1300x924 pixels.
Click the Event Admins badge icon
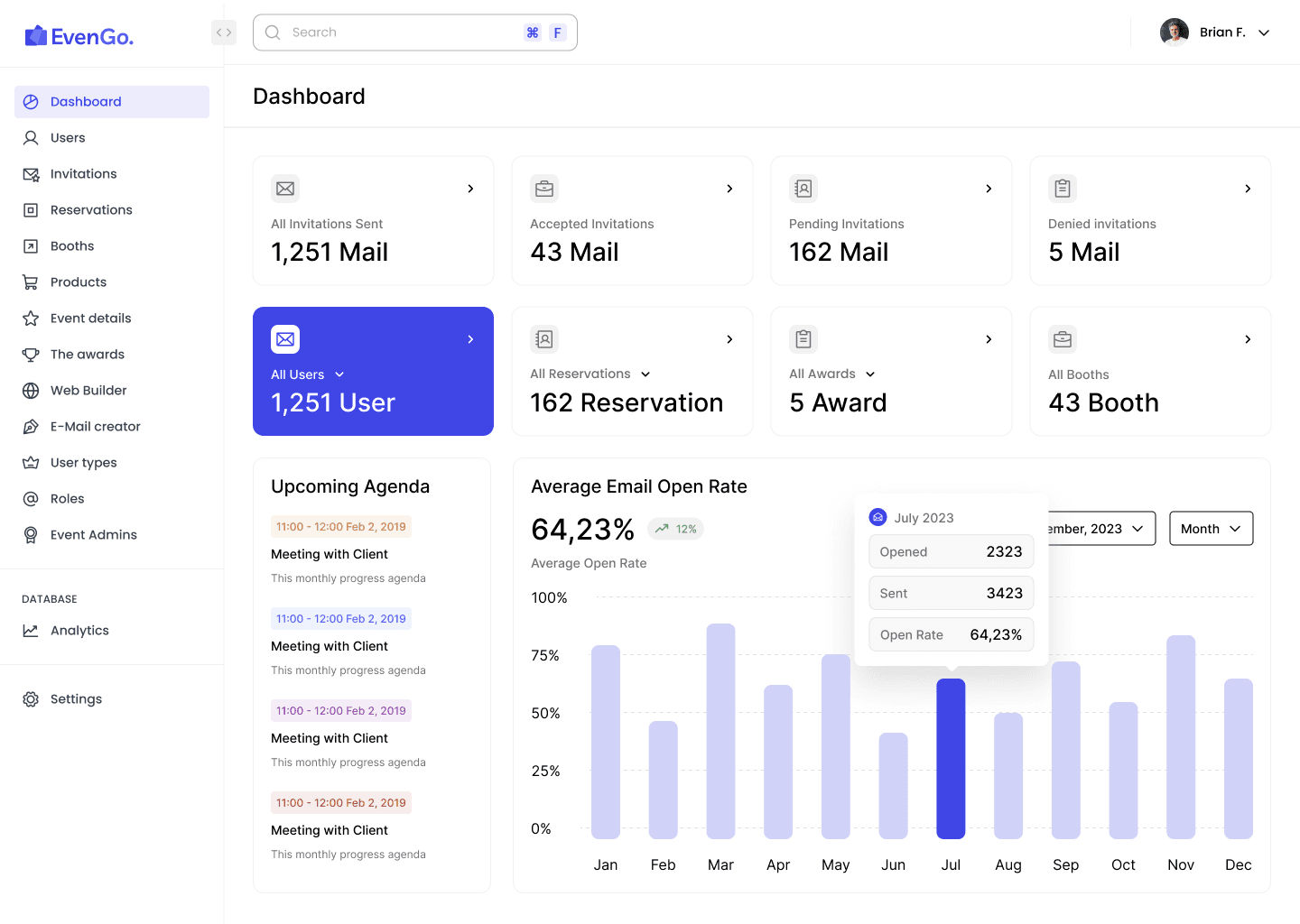(31, 535)
